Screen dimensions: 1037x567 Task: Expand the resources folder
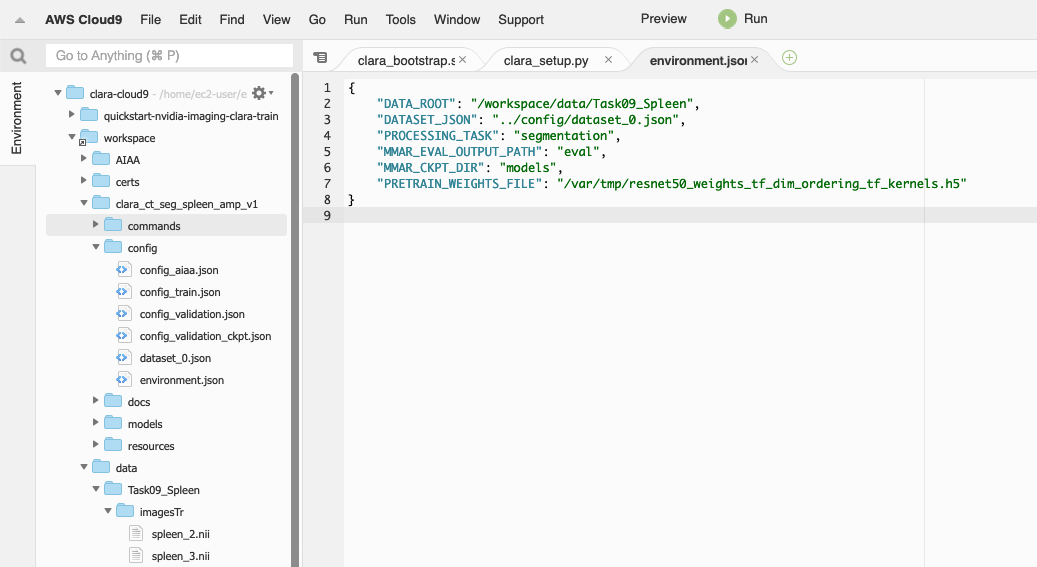[x=95, y=445]
